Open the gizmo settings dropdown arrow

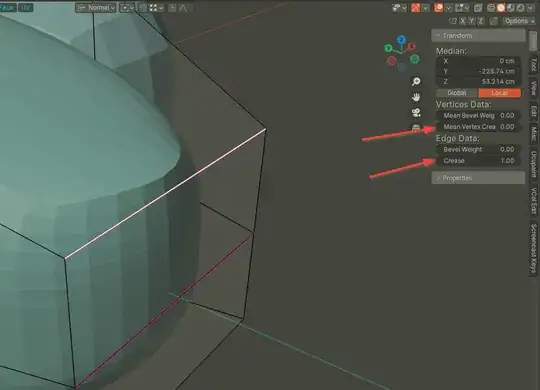[426, 8]
